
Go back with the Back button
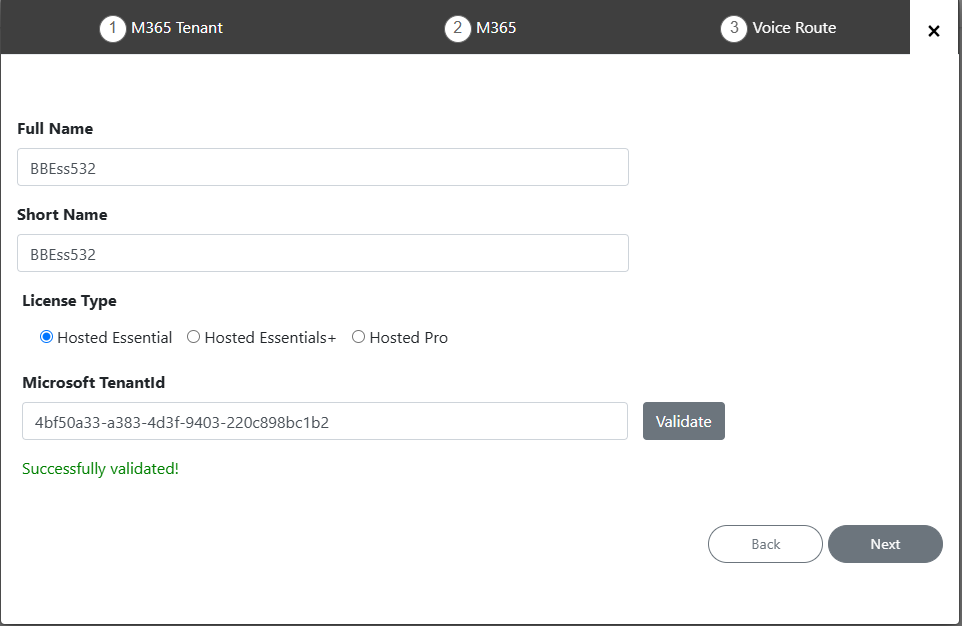pyautogui.click(x=765, y=544)
